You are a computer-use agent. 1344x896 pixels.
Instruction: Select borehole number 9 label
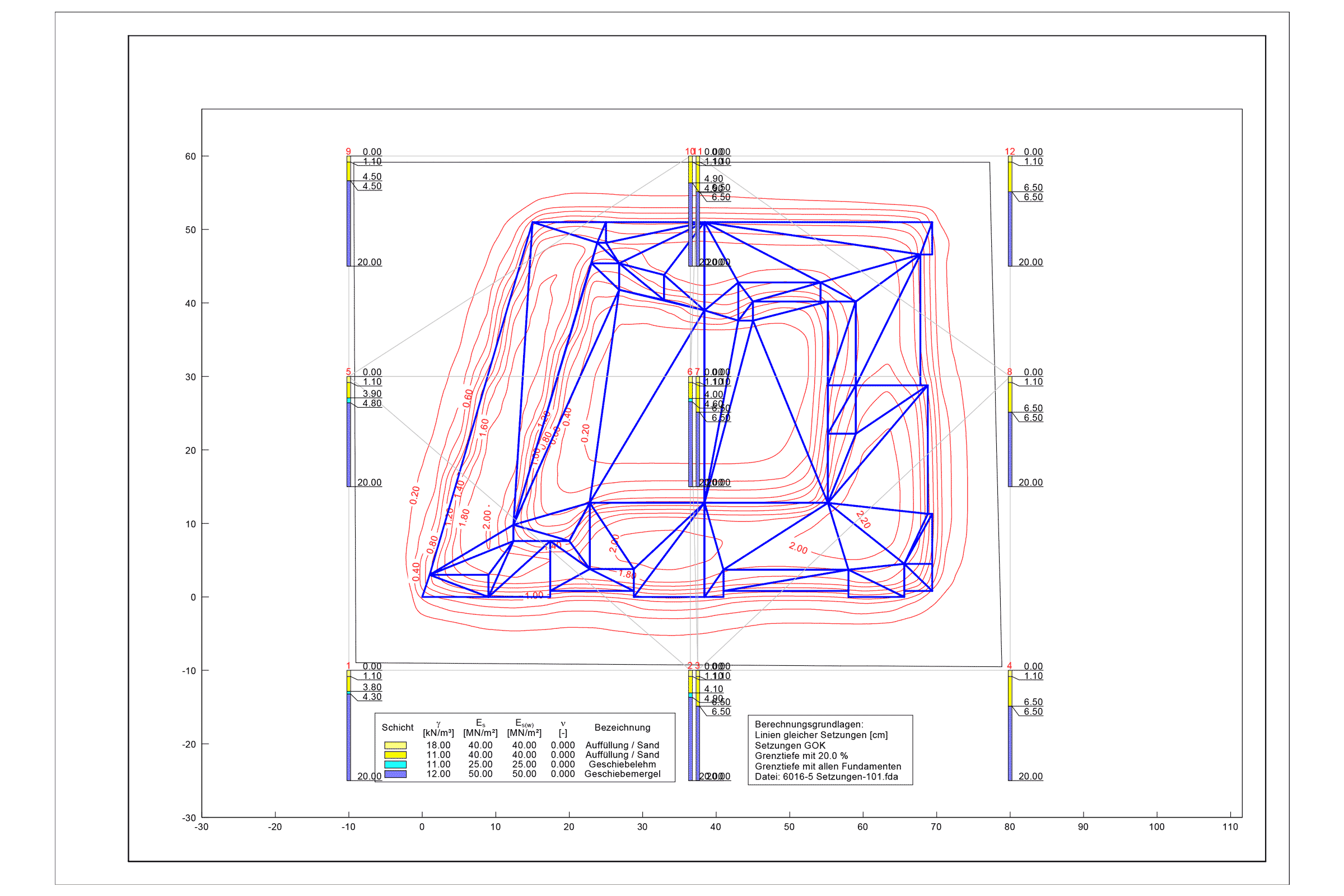coord(348,151)
